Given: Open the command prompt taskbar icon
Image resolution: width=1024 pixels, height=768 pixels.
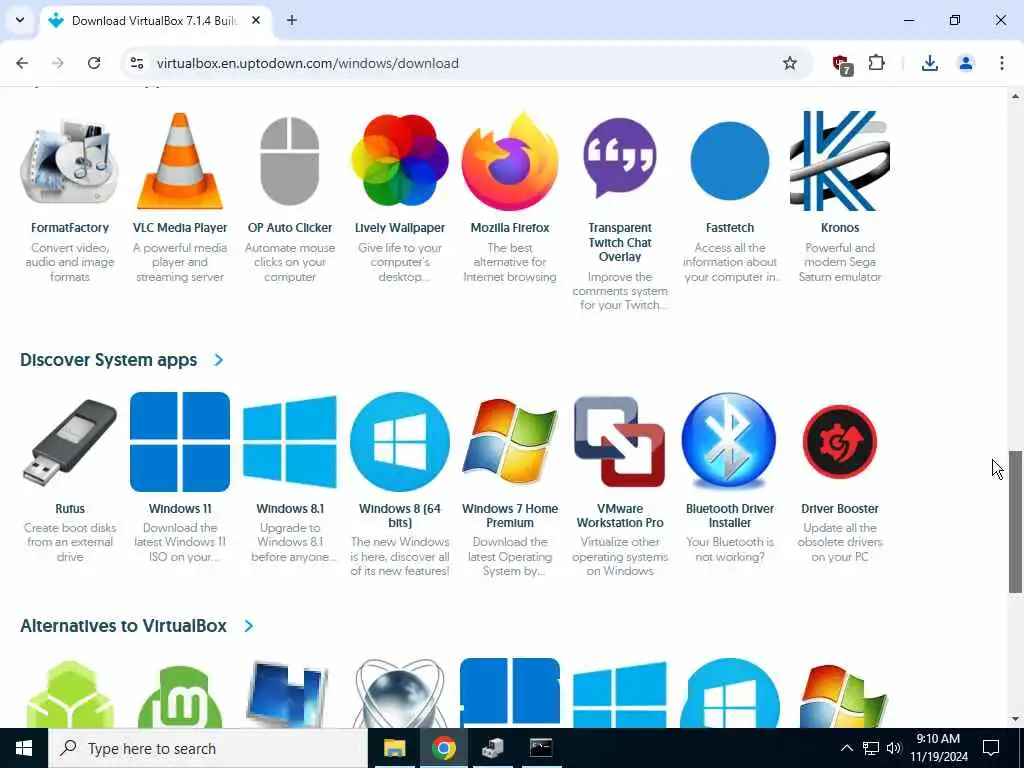Looking at the screenshot, I should [541, 748].
